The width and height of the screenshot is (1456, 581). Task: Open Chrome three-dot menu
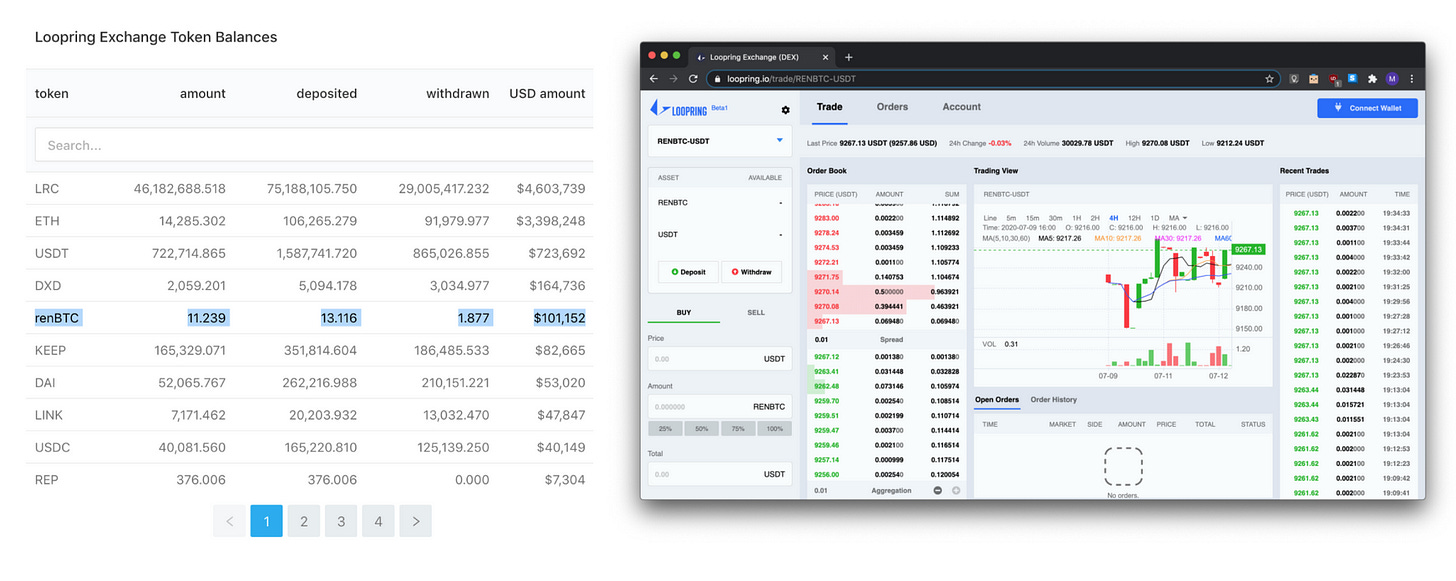[1412, 78]
